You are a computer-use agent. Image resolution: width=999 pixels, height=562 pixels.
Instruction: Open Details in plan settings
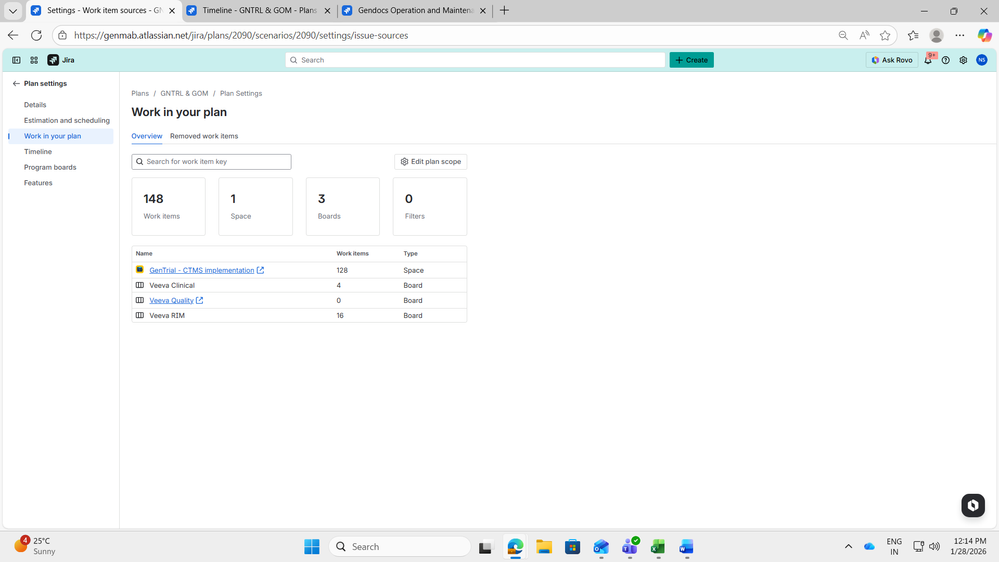coord(35,104)
